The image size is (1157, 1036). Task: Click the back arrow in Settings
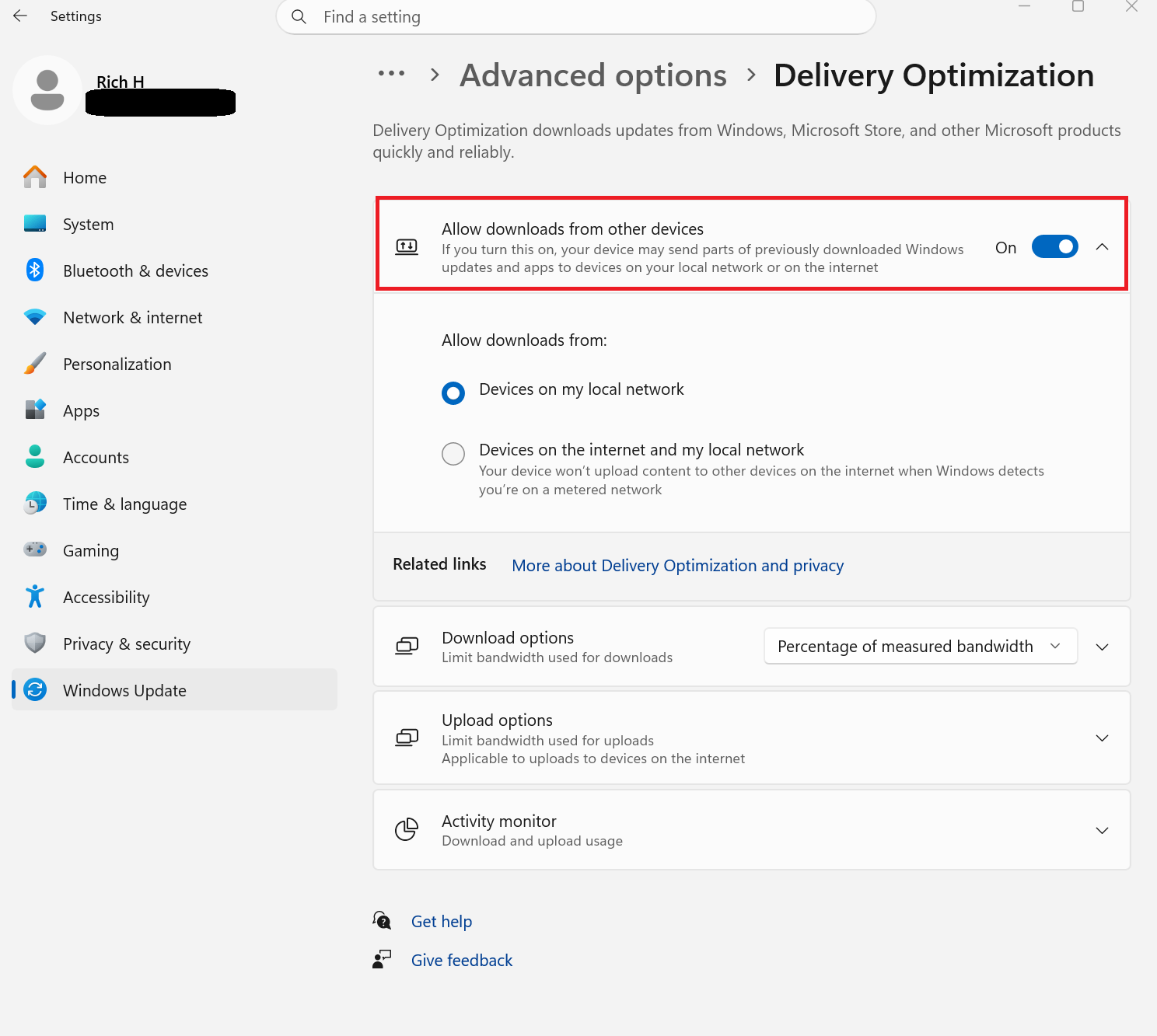20,16
